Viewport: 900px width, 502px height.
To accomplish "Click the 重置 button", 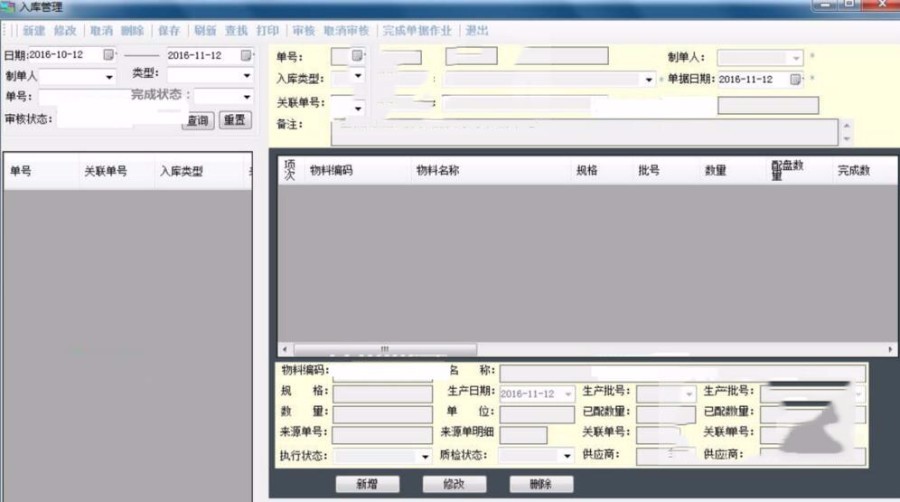I will point(235,120).
